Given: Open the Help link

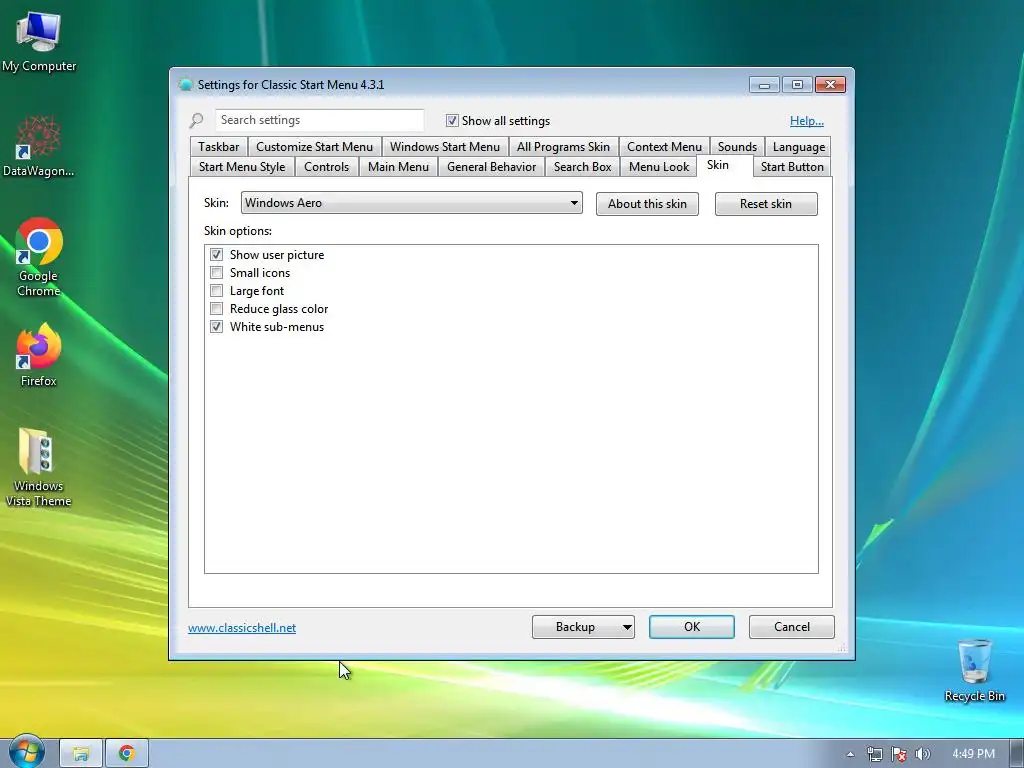Looking at the screenshot, I should [x=807, y=121].
